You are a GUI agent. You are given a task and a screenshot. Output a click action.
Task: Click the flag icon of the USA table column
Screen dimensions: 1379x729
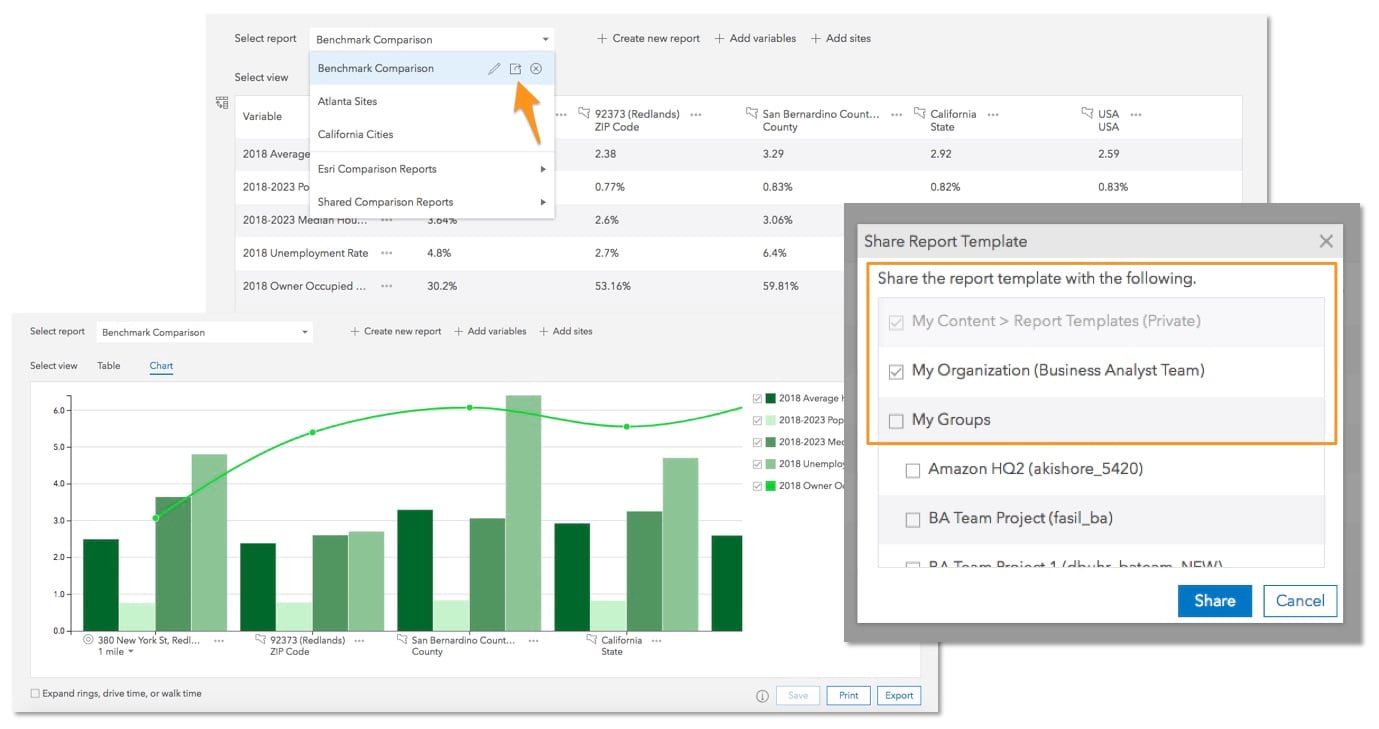tap(1088, 113)
